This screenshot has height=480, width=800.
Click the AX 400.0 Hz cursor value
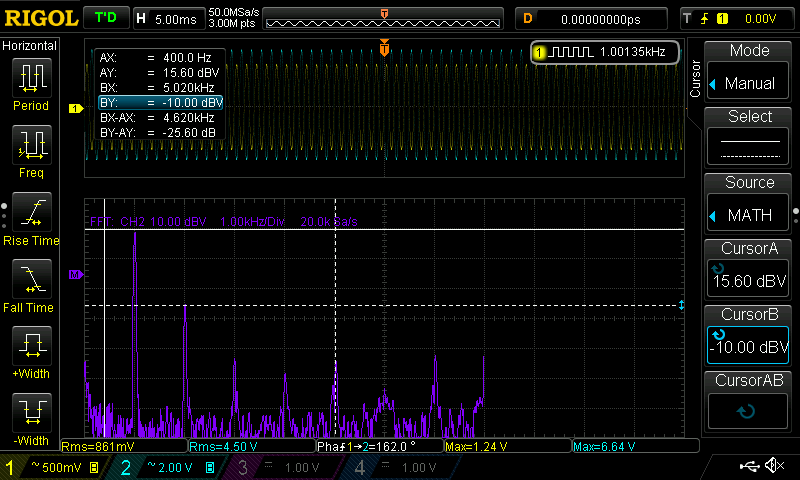coord(187,58)
